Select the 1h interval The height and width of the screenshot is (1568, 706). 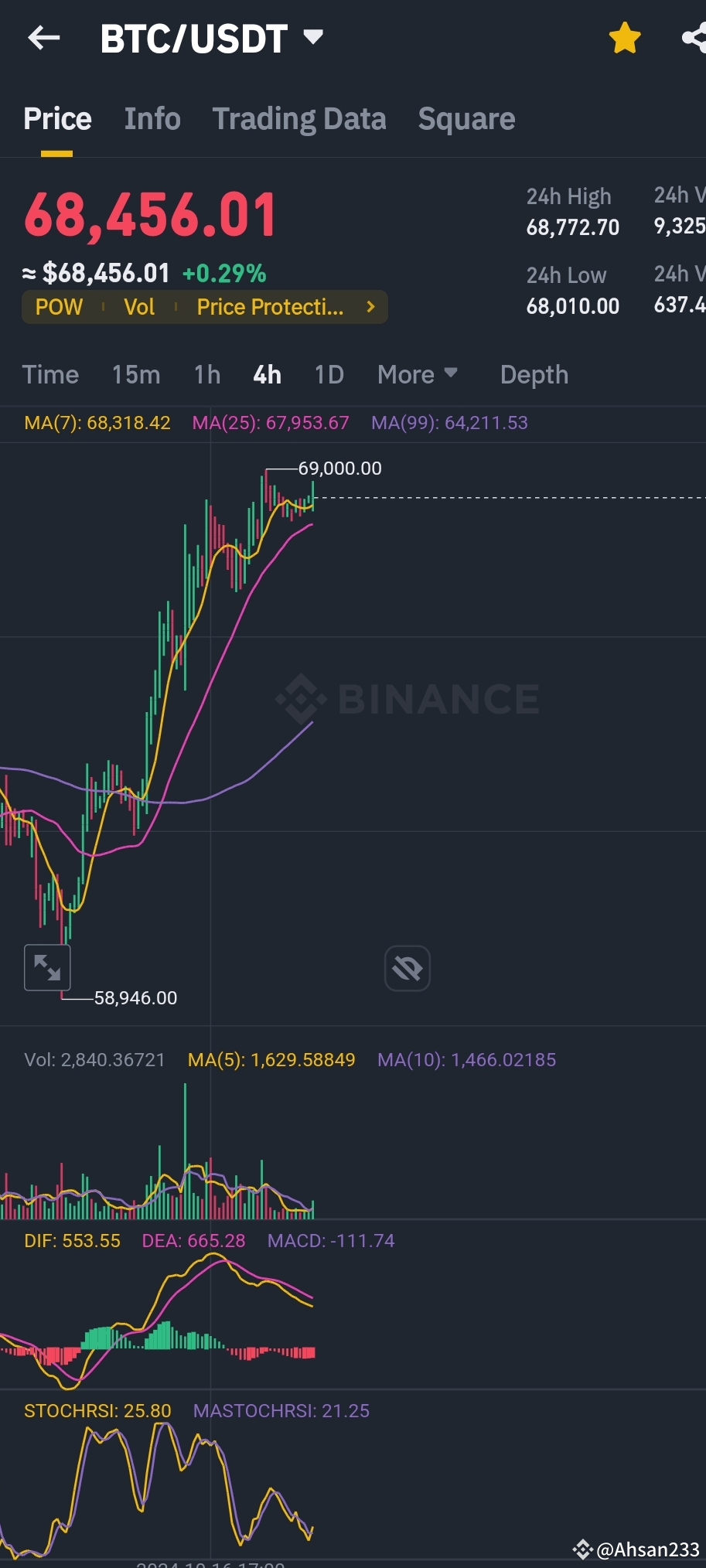(x=207, y=375)
